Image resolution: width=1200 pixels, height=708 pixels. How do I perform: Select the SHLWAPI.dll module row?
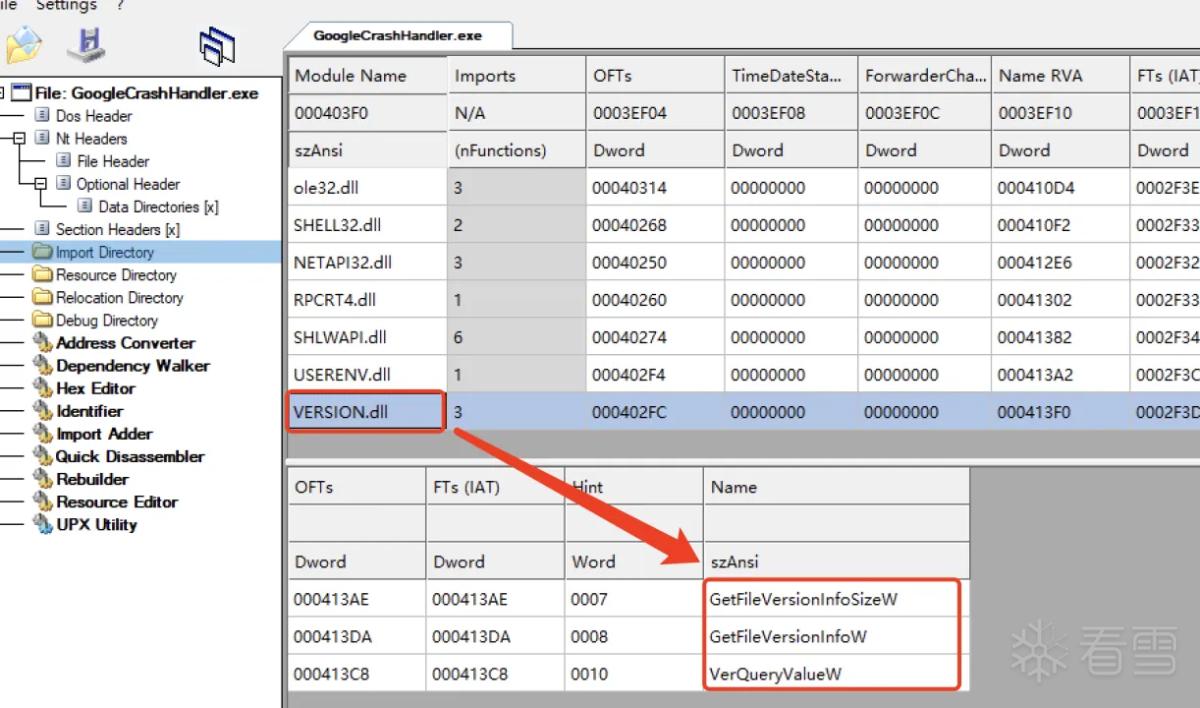tap(744, 338)
